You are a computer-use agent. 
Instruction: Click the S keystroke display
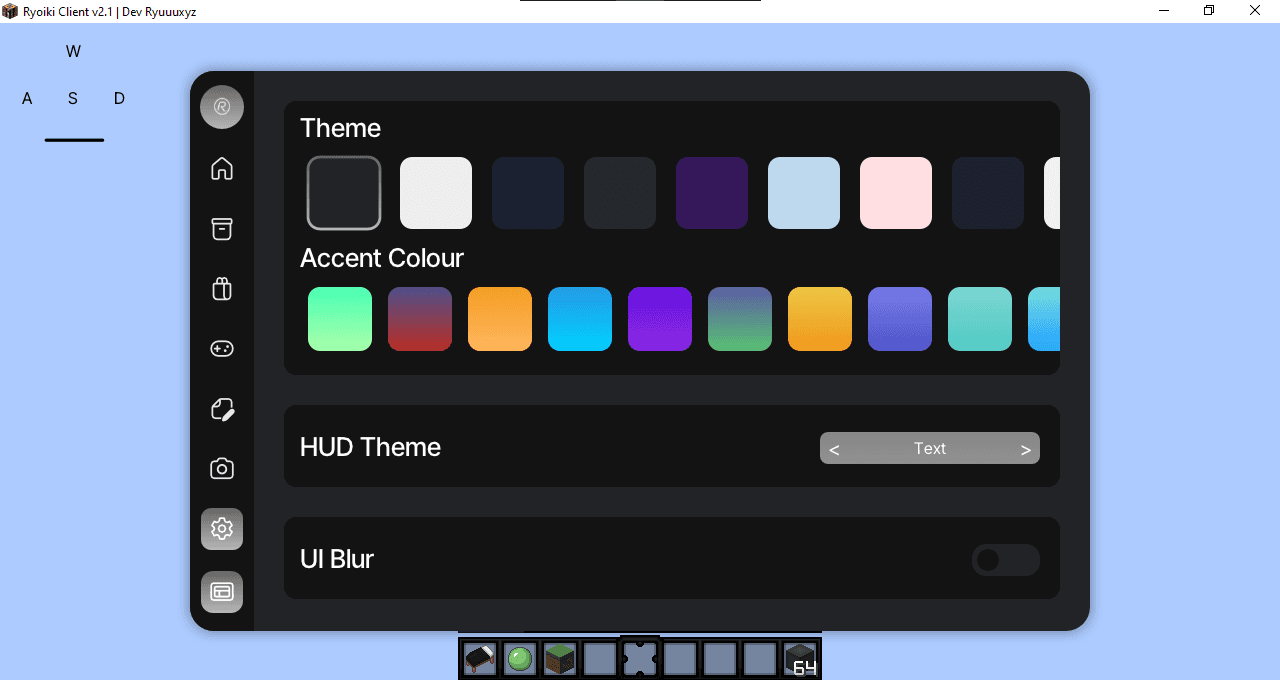[x=73, y=98]
